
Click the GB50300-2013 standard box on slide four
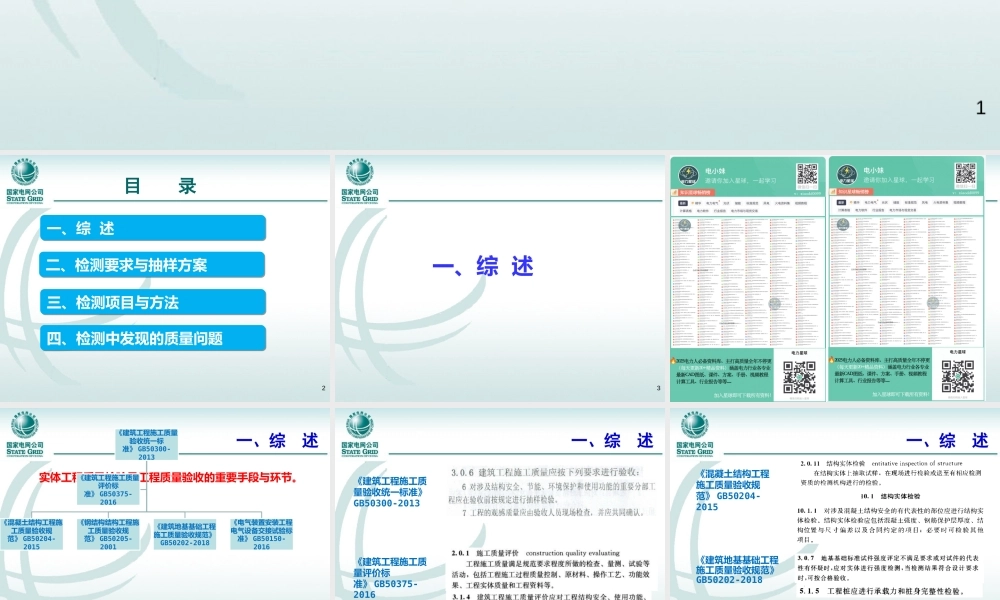[x=148, y=446]
